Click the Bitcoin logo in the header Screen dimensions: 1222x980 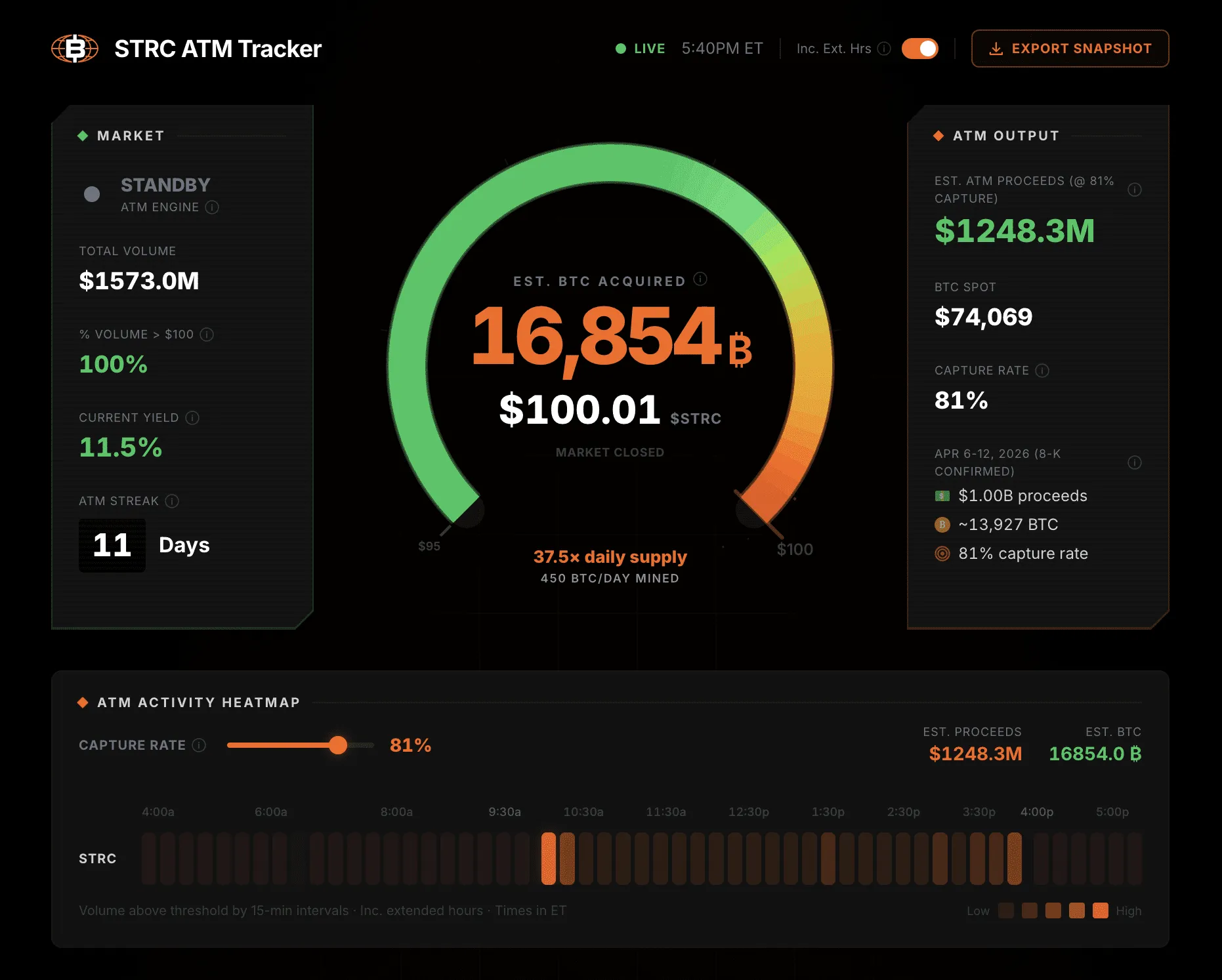click(x=74, y=48)
